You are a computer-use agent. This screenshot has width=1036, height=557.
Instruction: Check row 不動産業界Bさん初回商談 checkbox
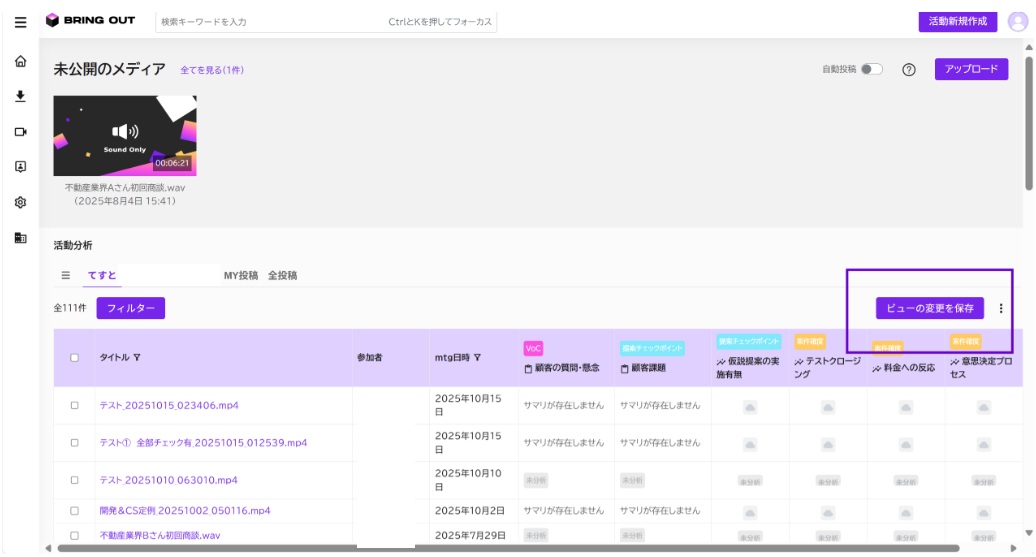[75, 535]
